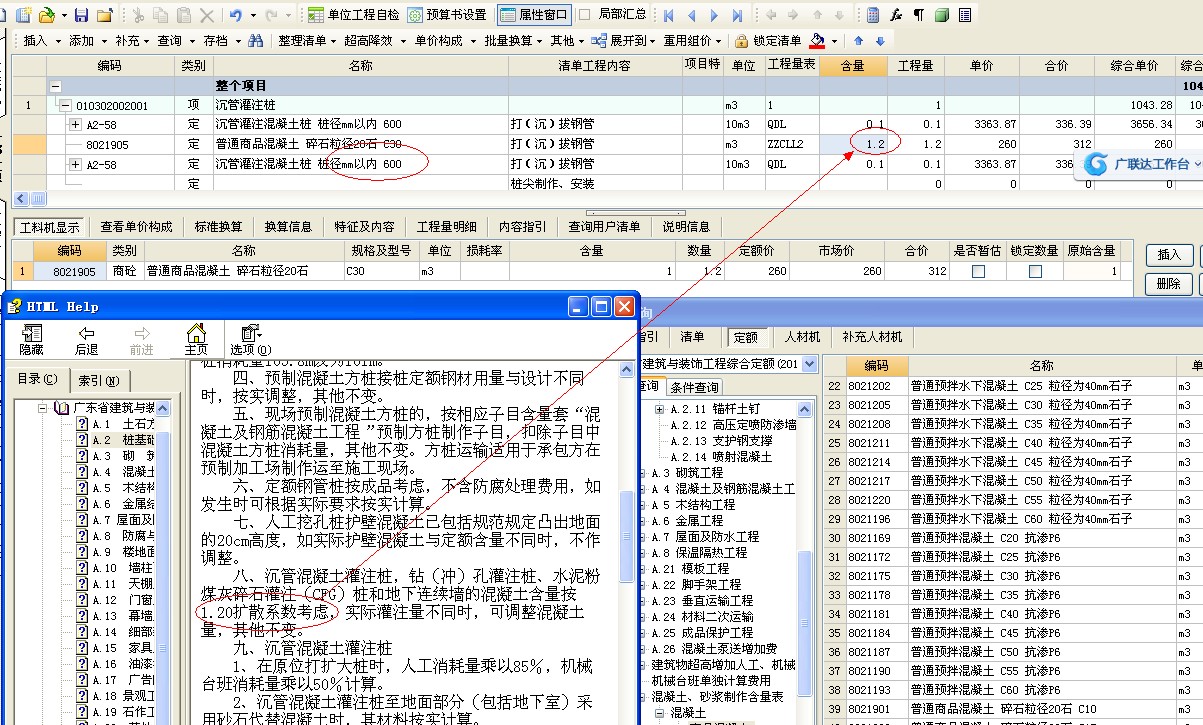The width and height of the screenshot is (1203, 725).
Task: Open the 展开到 expand-to dropdown
Action: click(624, 41)
